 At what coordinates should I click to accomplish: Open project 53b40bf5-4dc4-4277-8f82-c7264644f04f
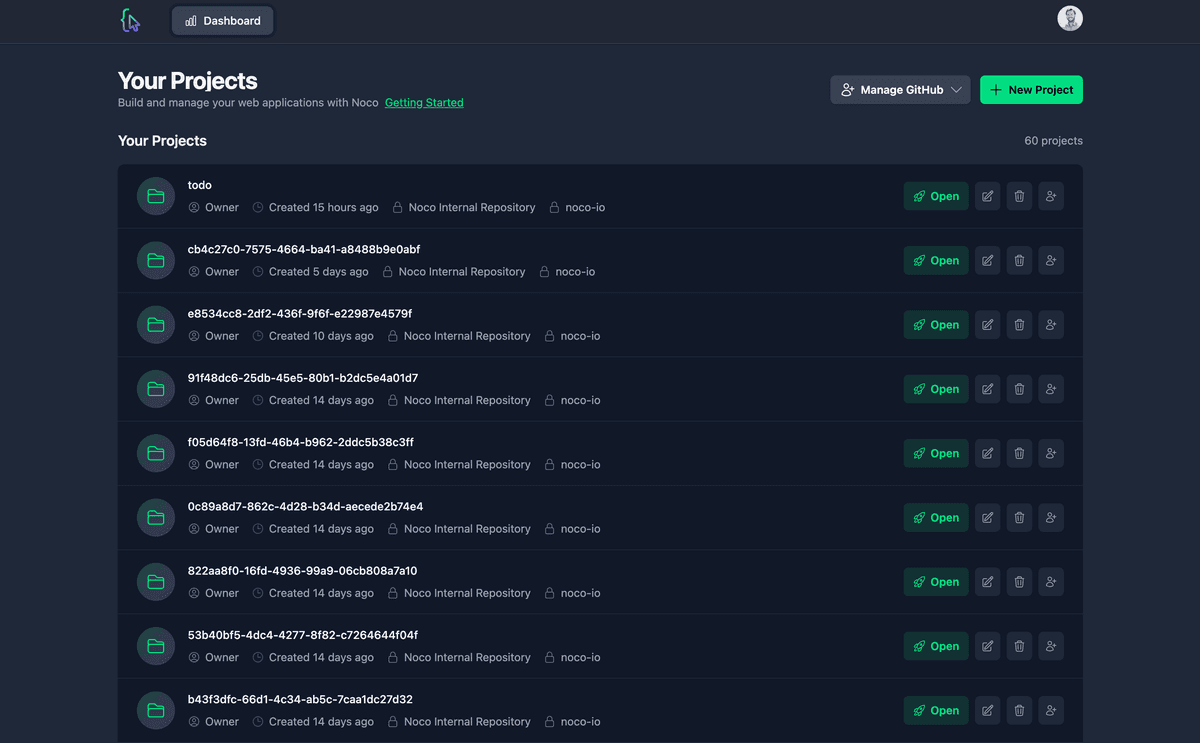(936, 646)
